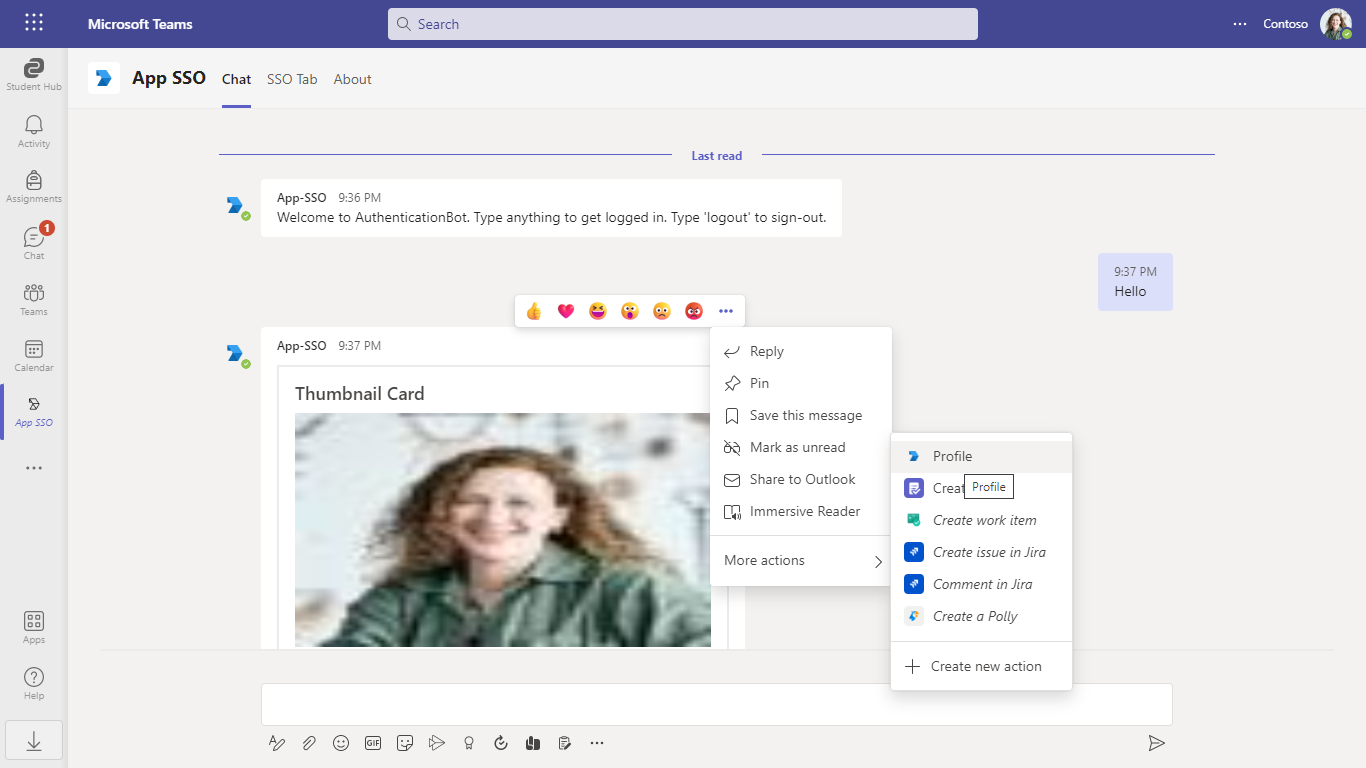
Task: Open Student Hub in the sidebar
Action: 34,75
